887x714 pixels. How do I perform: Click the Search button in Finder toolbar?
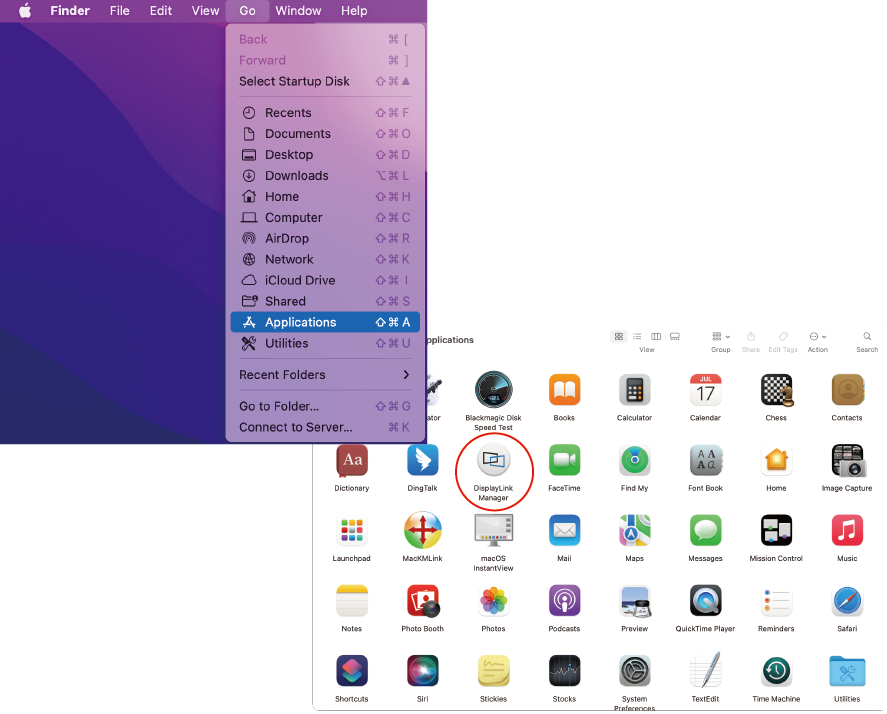tap(867, 337)
